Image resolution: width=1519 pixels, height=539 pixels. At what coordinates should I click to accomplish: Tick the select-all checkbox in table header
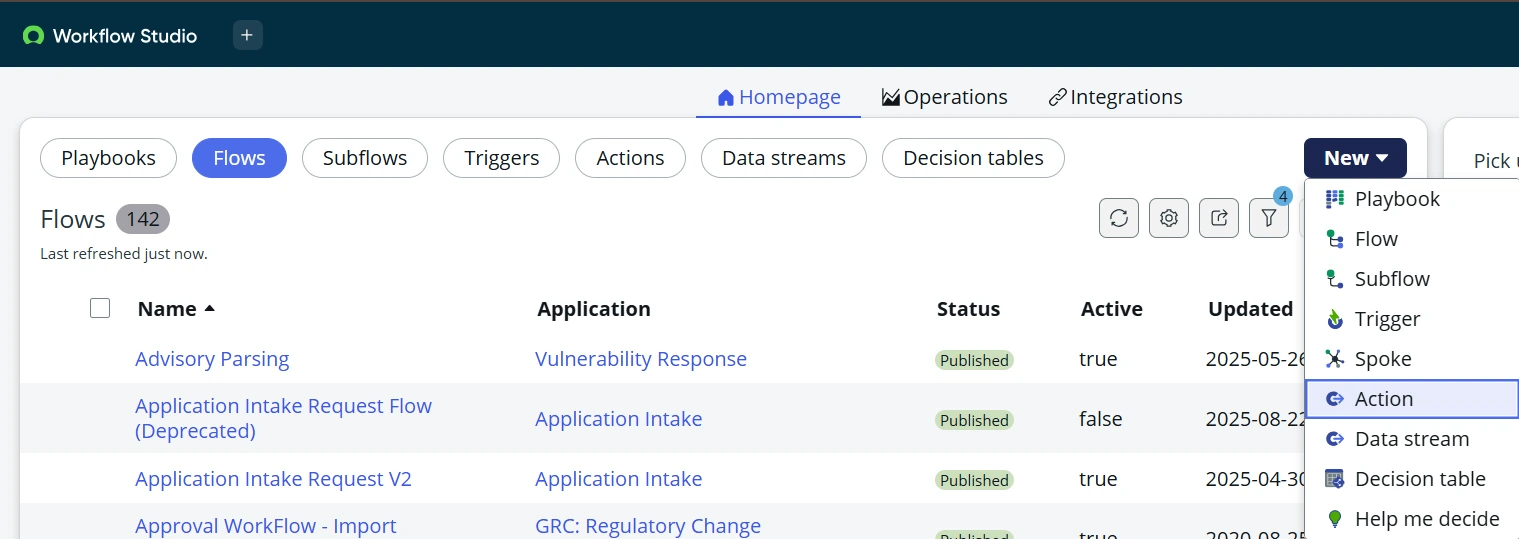point(100,308)
